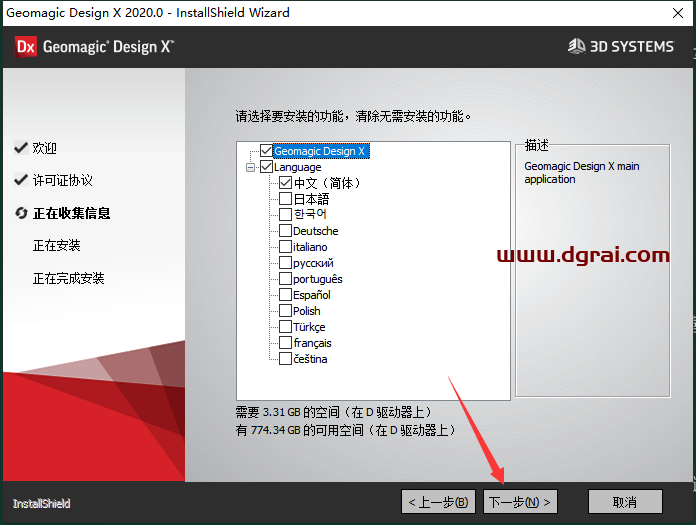Click the 3D Systems logo icon
Viewport: 696px width, 525px height.
click(577, 46)
